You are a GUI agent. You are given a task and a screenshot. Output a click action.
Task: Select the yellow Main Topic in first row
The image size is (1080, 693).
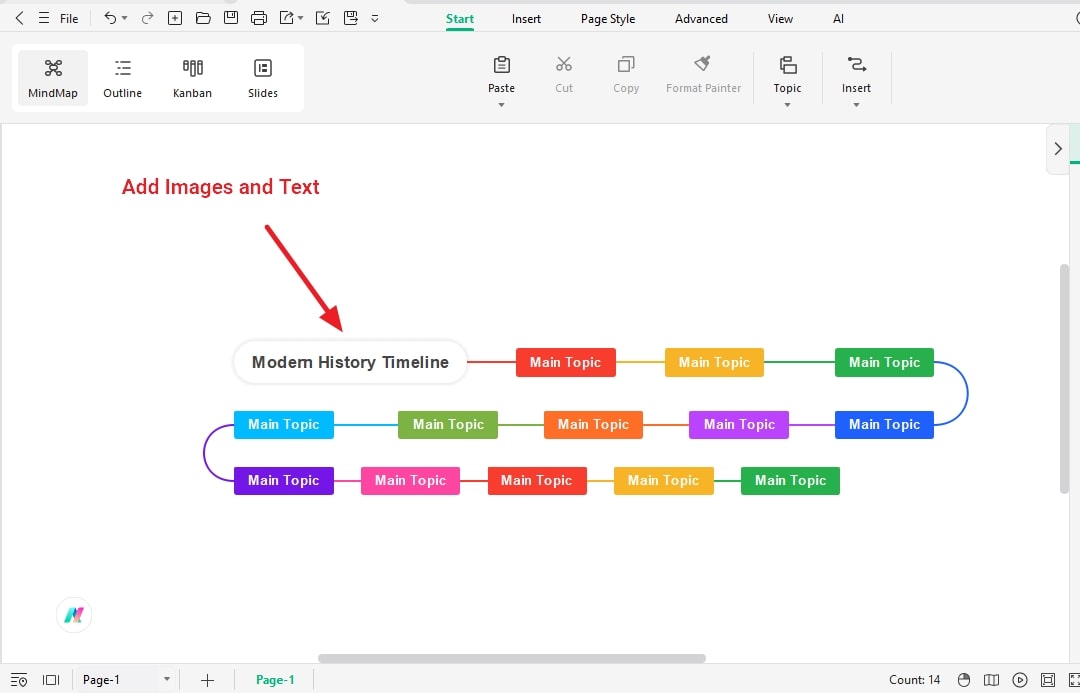click(x=714, y=362)
